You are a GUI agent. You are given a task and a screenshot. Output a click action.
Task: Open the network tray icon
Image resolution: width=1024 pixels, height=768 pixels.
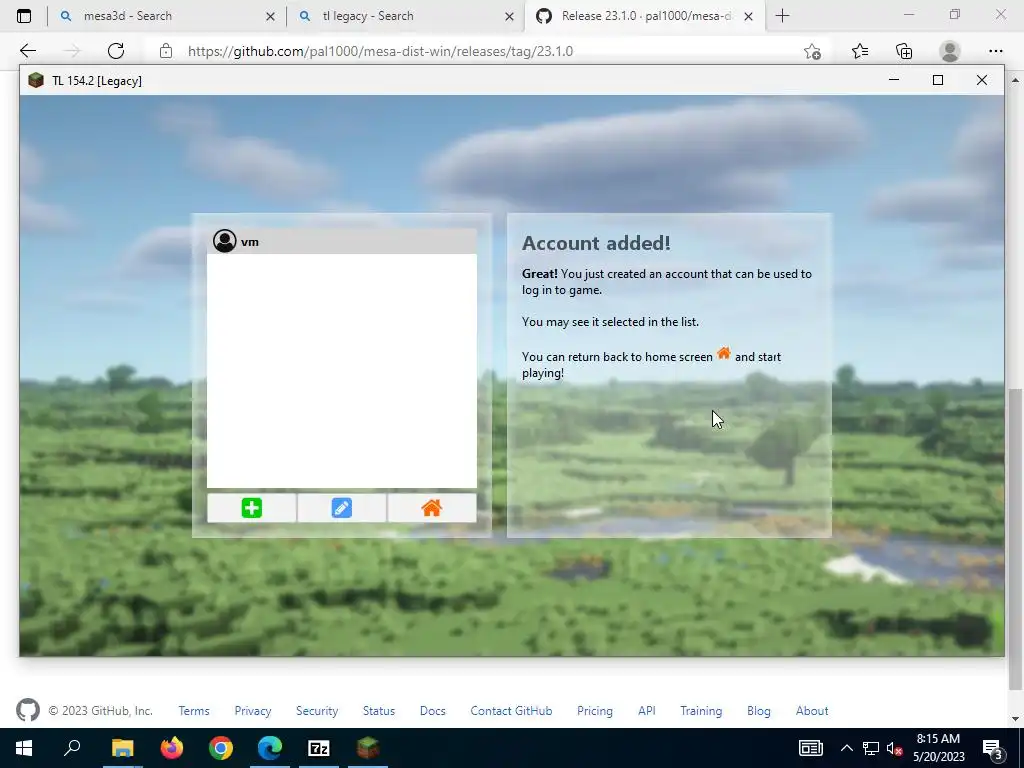(x=871, y=748)
